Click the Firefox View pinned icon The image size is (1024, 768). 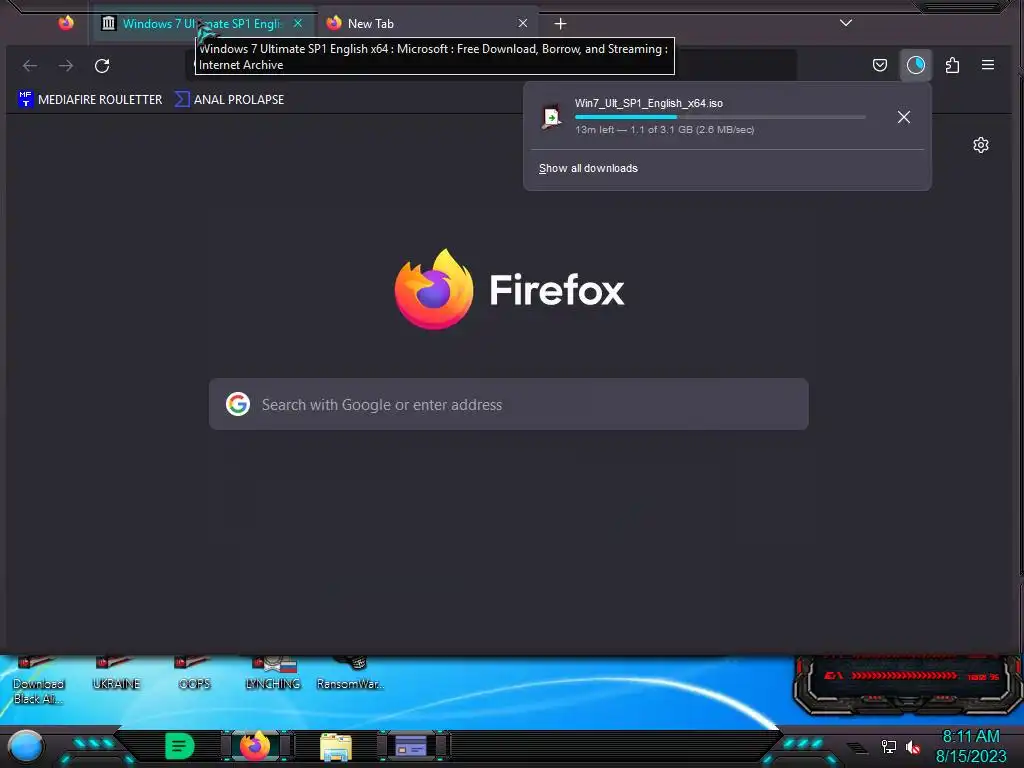[66, 24]
